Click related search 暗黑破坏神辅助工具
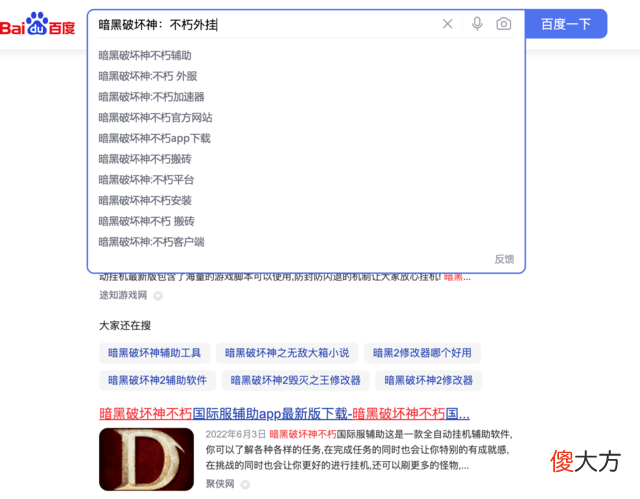Screen dimensions: 640x499 154,353
